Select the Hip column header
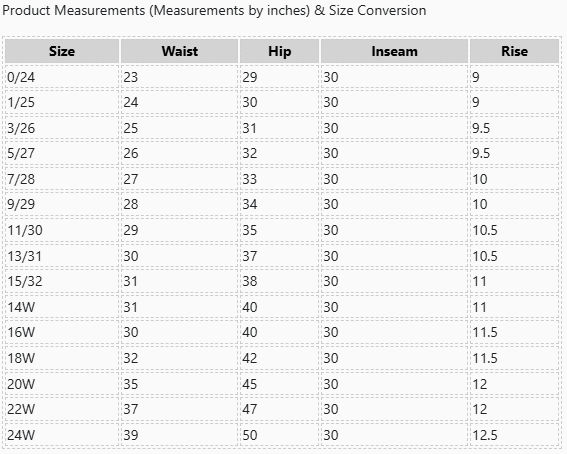 279,51
